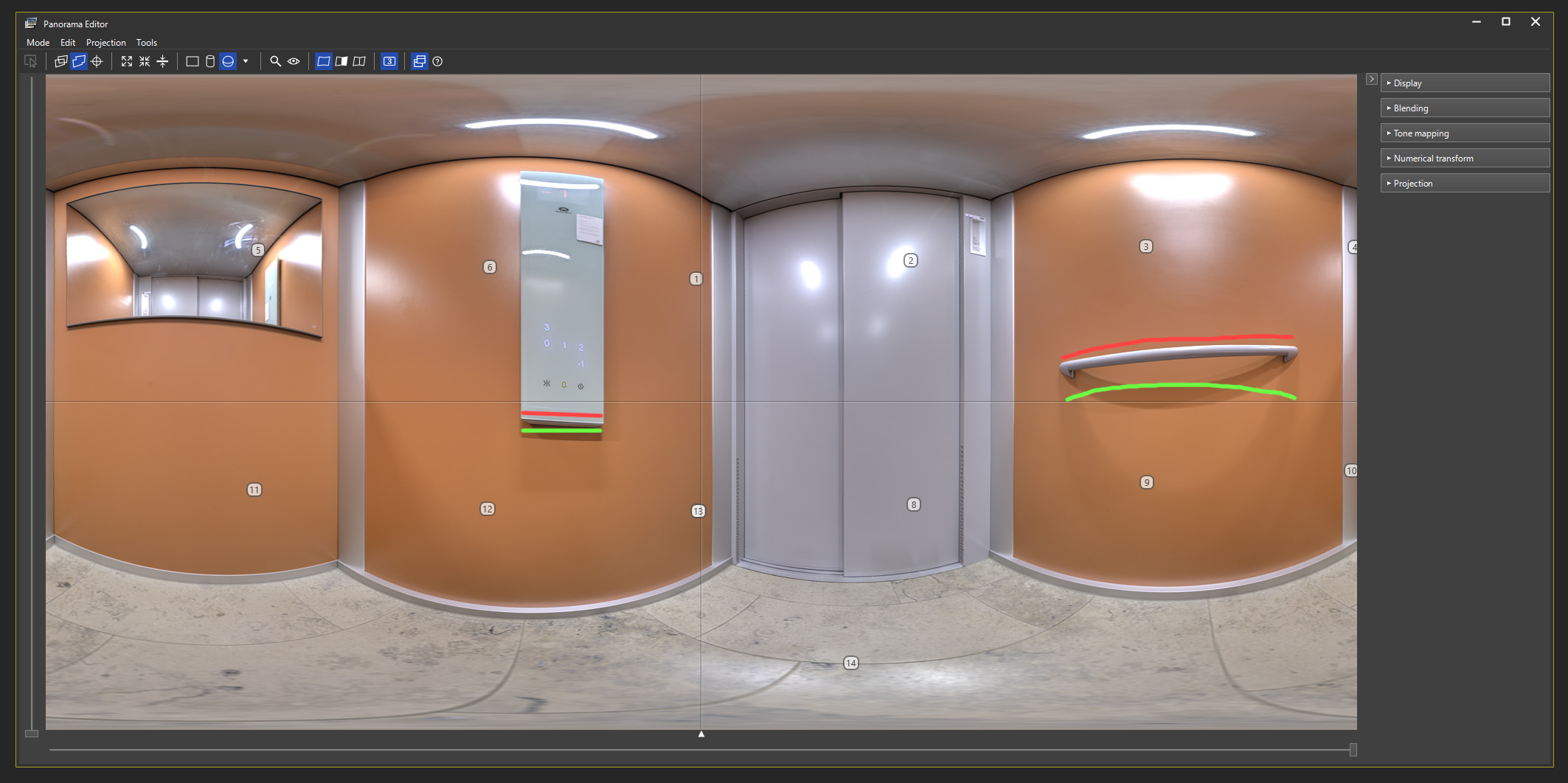Activate the edit entire panorama tool

click(x=79, y=62)
